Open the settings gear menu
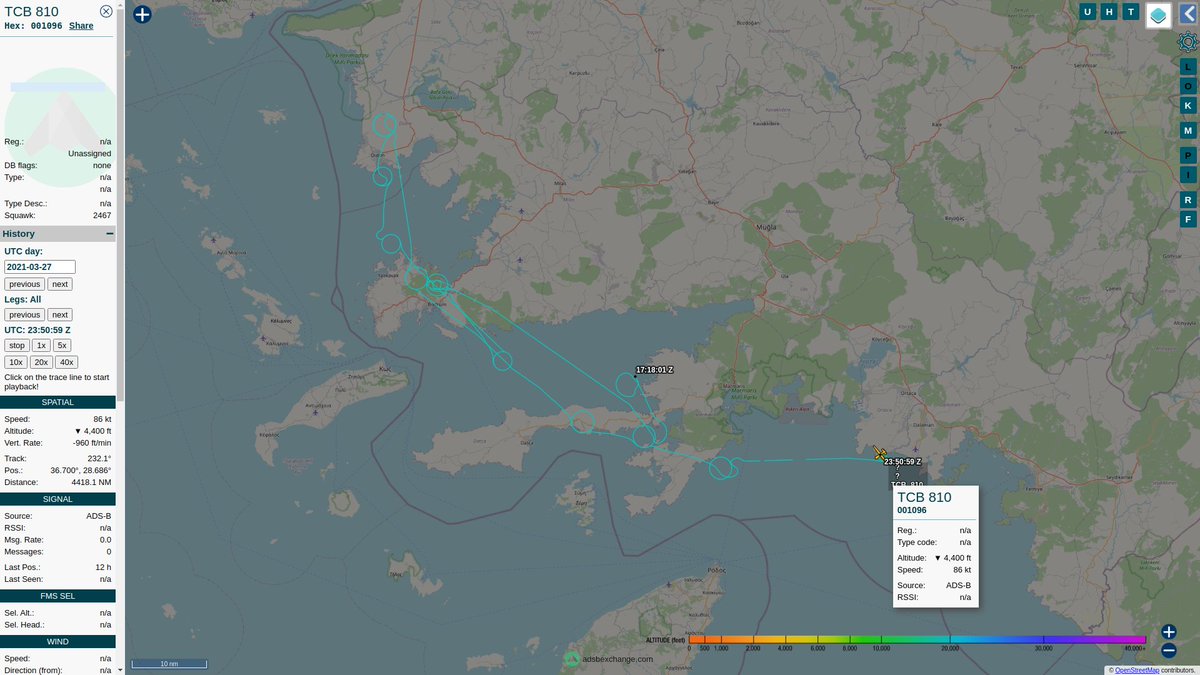Image resolution: width=1200 pixels, height=675 pixels. 1188,43
